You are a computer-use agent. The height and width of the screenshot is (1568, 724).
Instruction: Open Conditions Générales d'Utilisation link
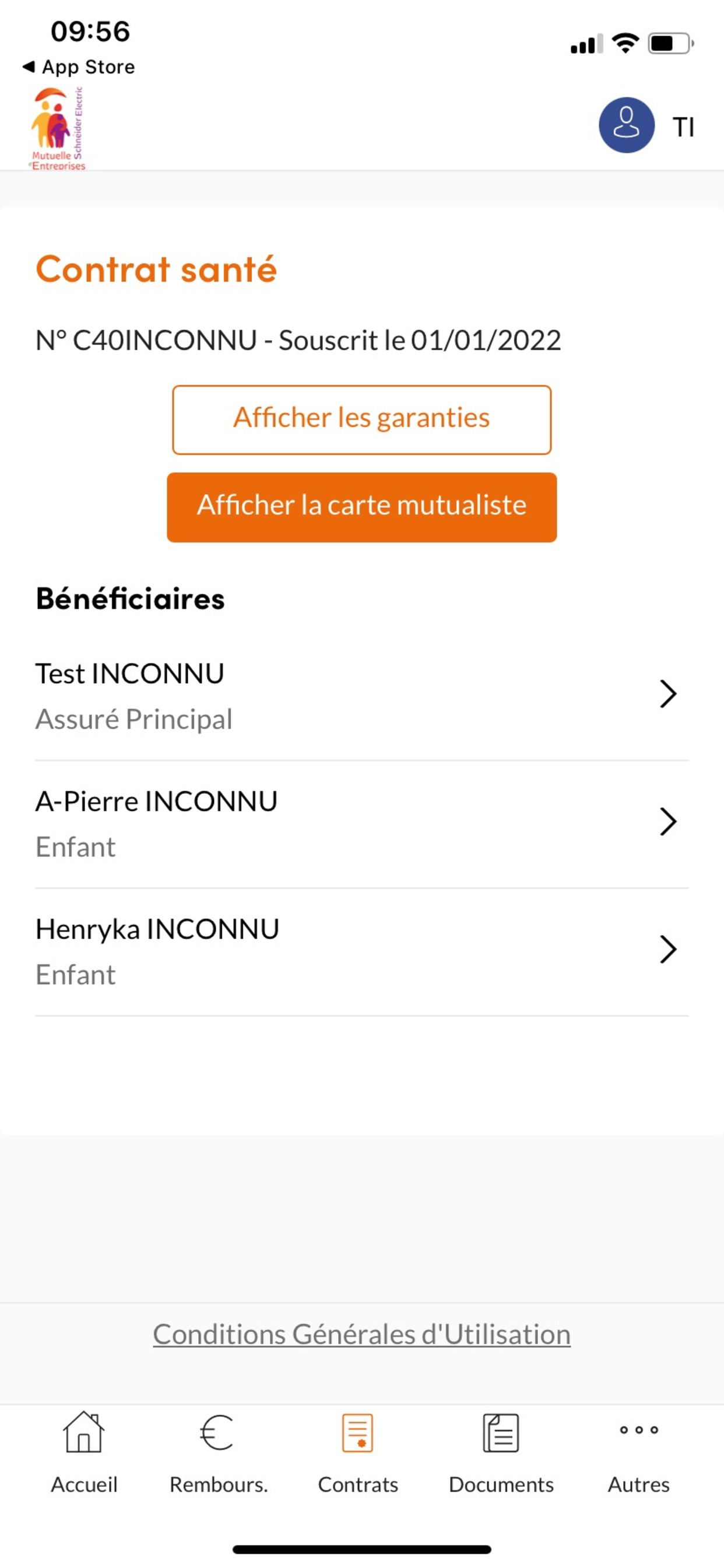[361, 1334]
